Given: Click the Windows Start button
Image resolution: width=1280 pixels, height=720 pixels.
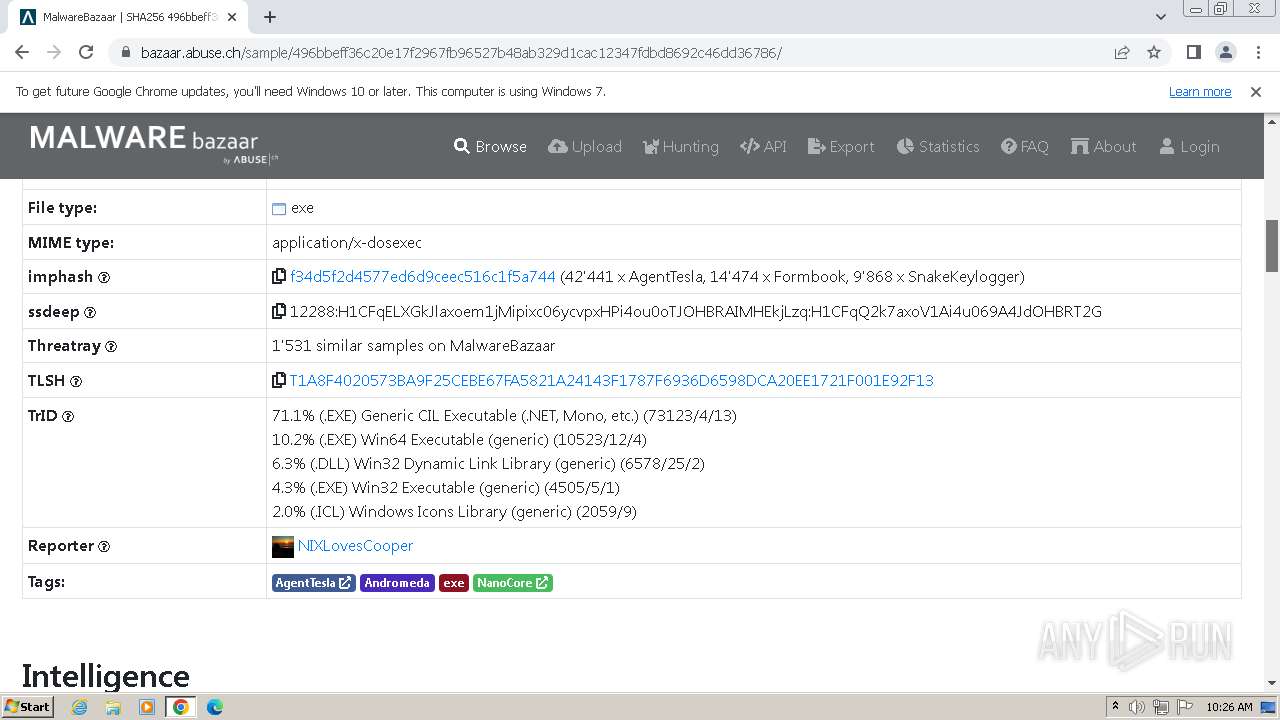Looking at the screenshot, I should pyautogui.click(x=27, y=707).
